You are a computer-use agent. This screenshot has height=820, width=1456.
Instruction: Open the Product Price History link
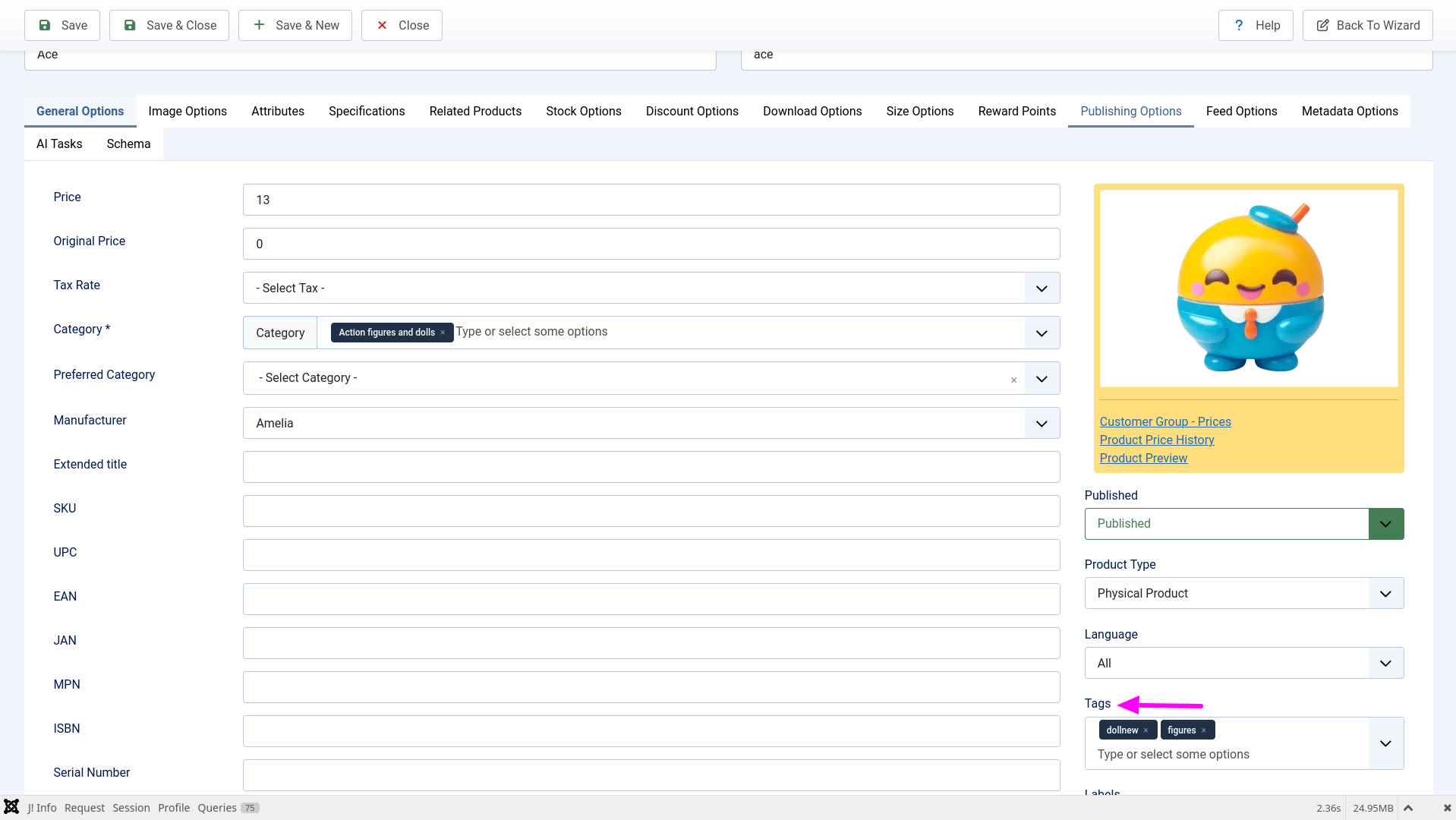tap(1157, 440)
